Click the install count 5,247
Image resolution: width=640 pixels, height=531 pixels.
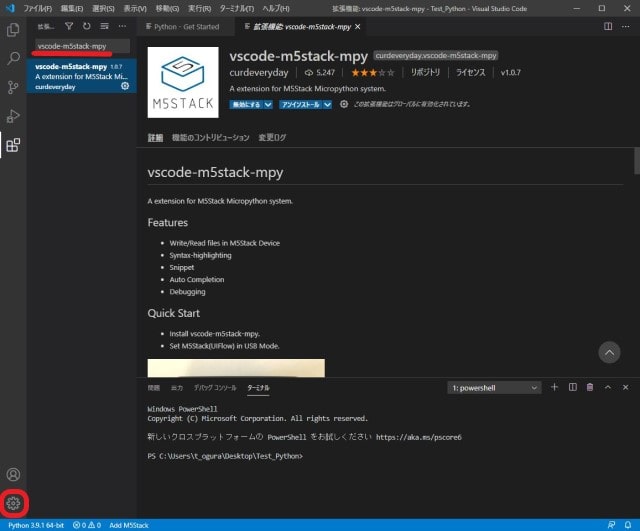pyautogui.click(x=320, y=72)
